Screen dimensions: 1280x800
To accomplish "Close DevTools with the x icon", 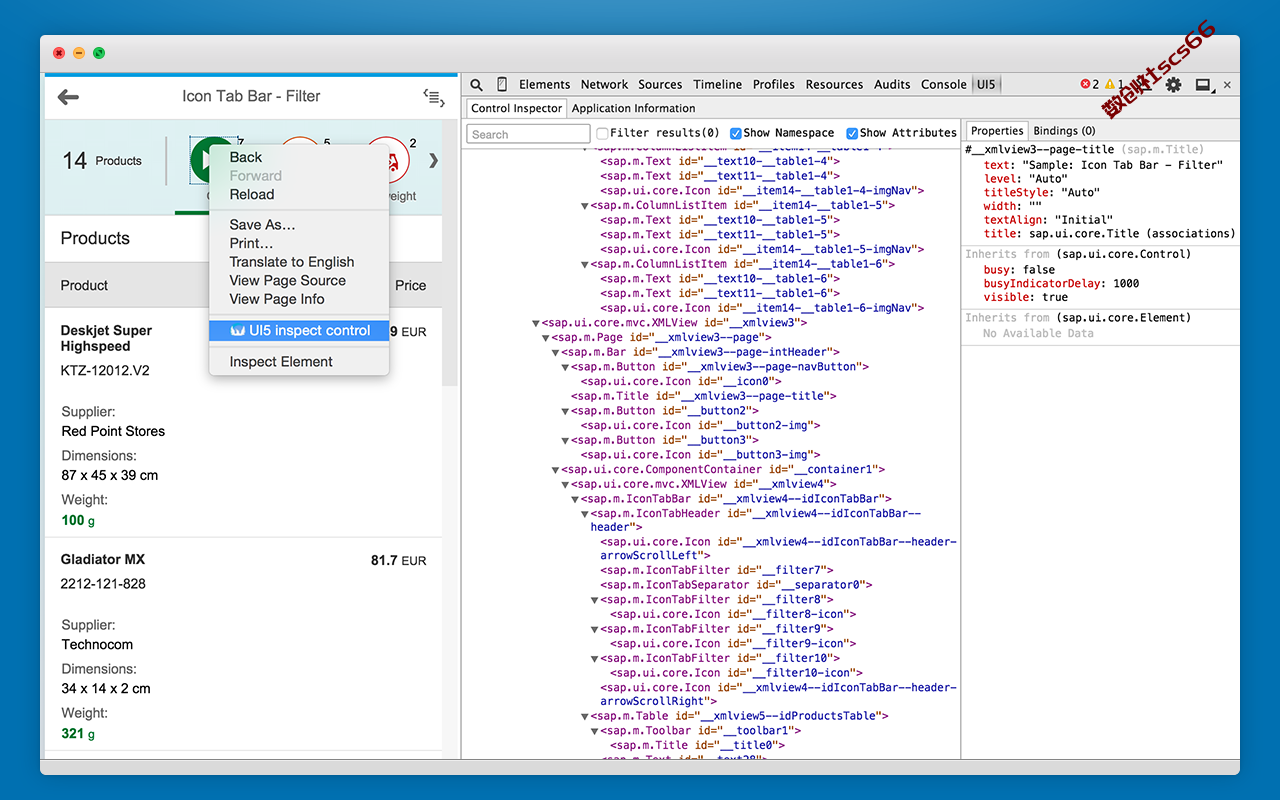I will 1228,85.
